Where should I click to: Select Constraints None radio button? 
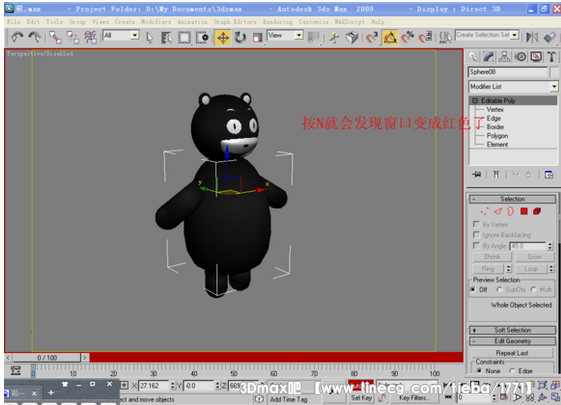tap(479, 371)
